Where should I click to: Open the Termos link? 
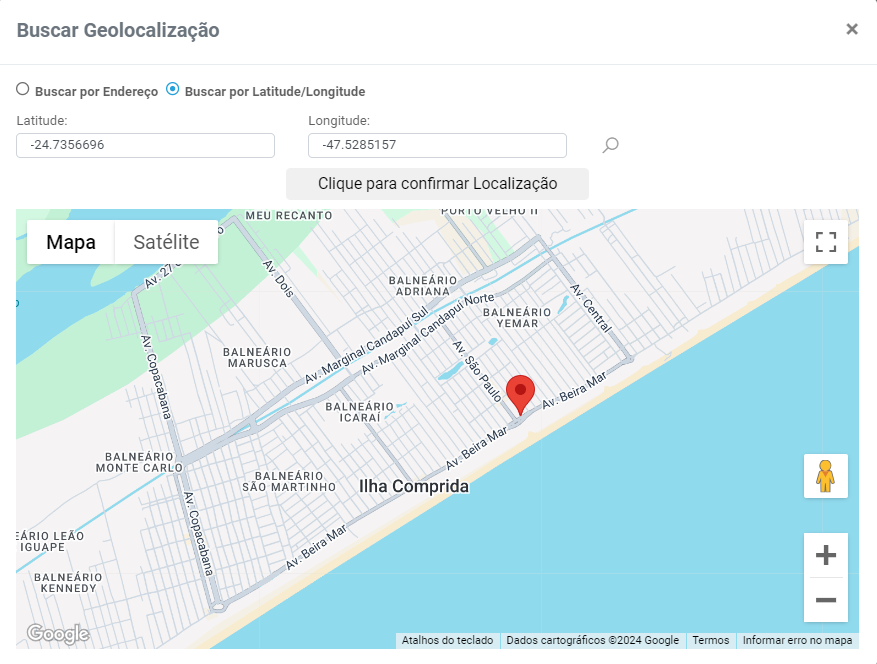pos(710,640)
